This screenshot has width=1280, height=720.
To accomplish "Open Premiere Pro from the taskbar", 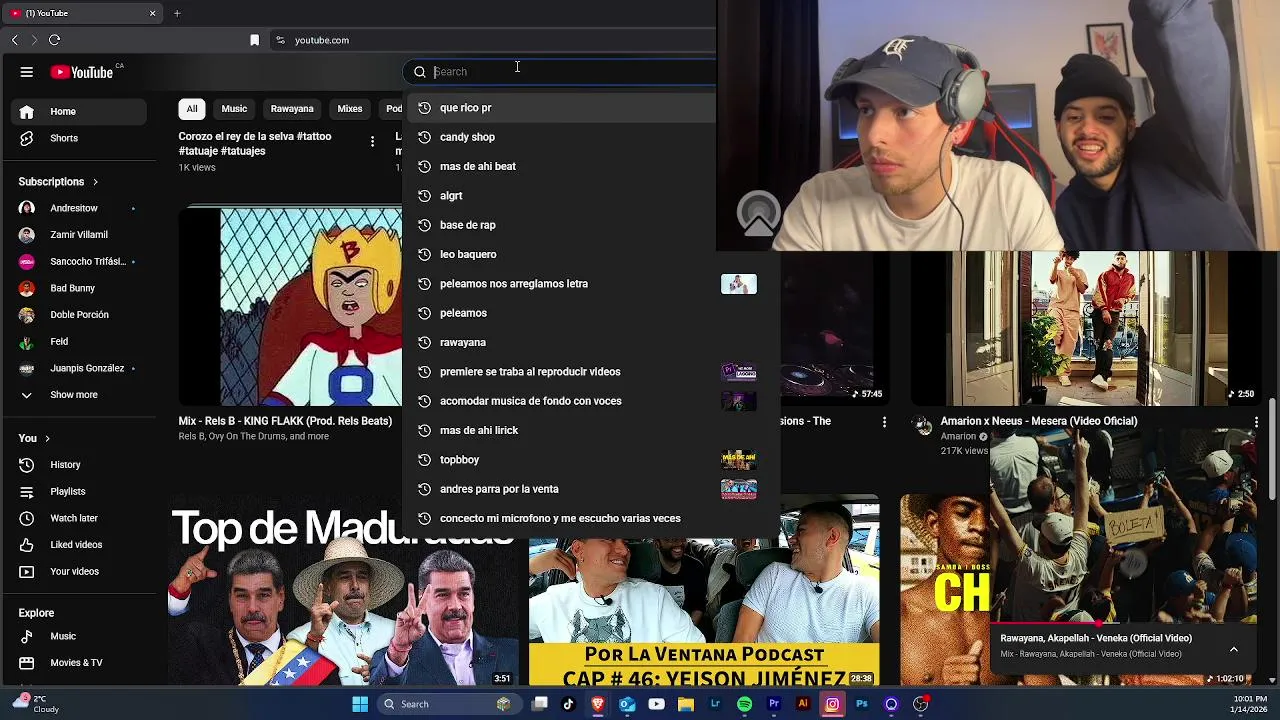I will click(773, 704).
